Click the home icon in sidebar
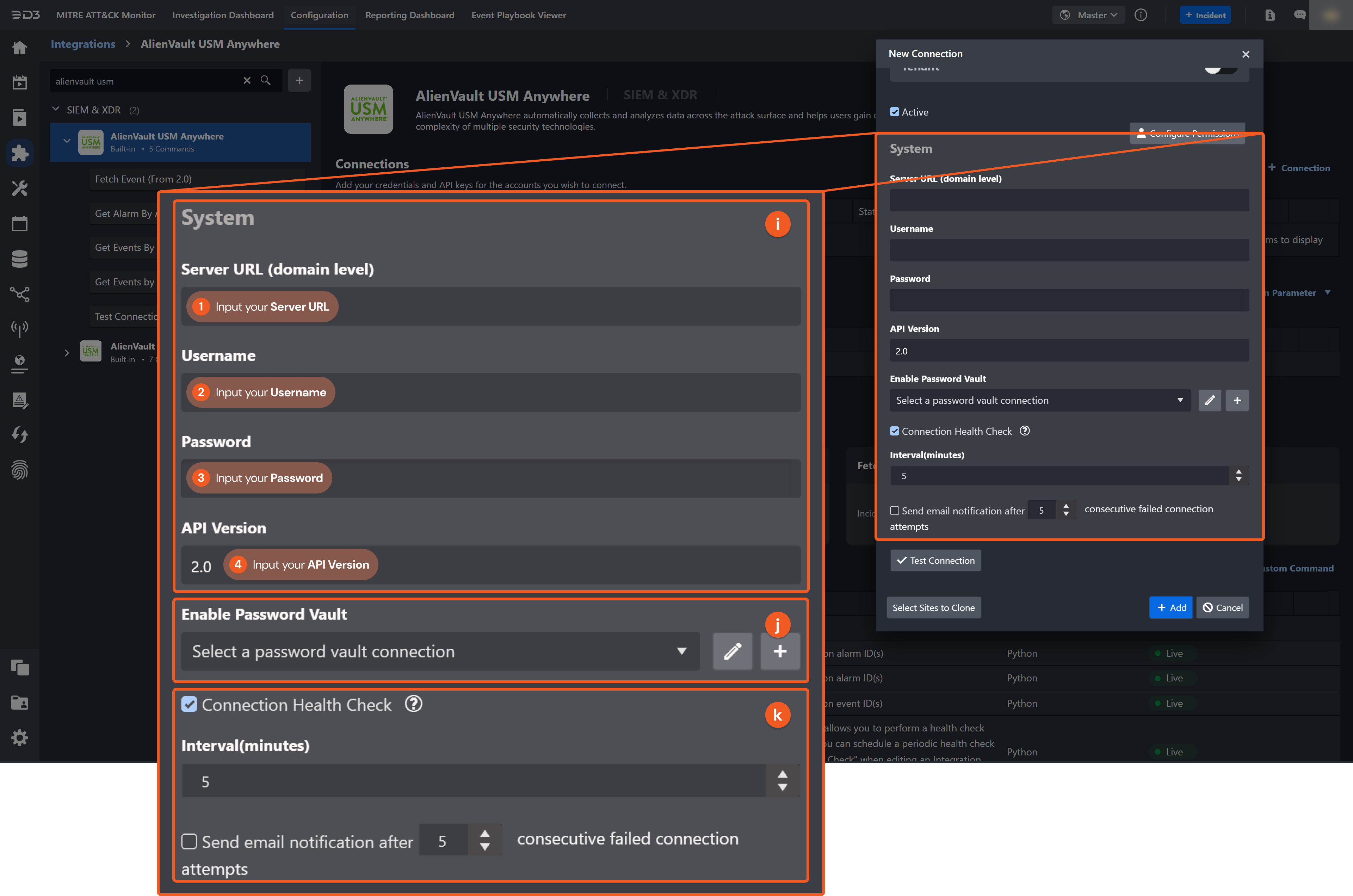Screen dimensions: 1353x896 [19, 48]
